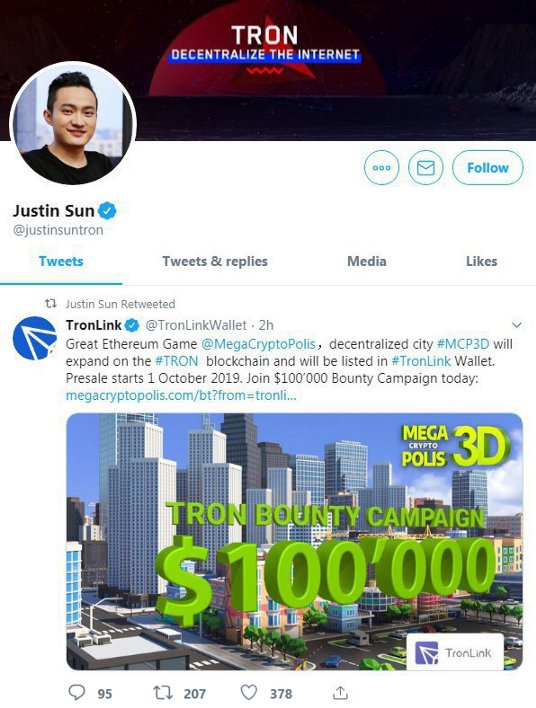Open the @MegaCryptoPolis mention link
Viewport: 536px width, 708px height.
[258, 344]
